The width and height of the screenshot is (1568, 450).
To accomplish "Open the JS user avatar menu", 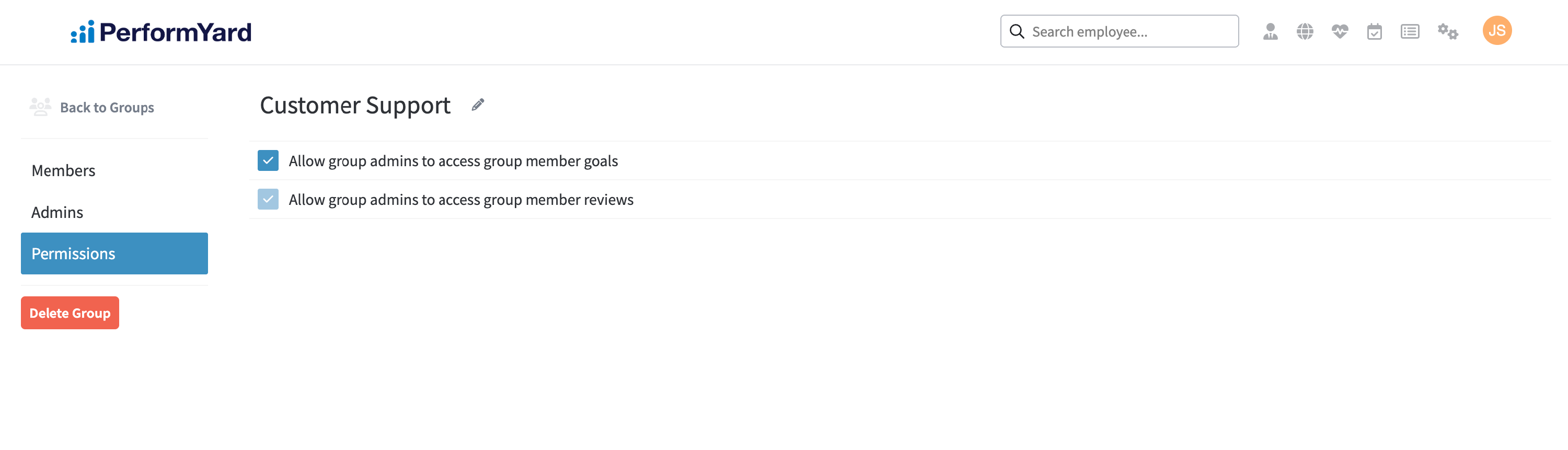I will click(x=1497, y=30).
